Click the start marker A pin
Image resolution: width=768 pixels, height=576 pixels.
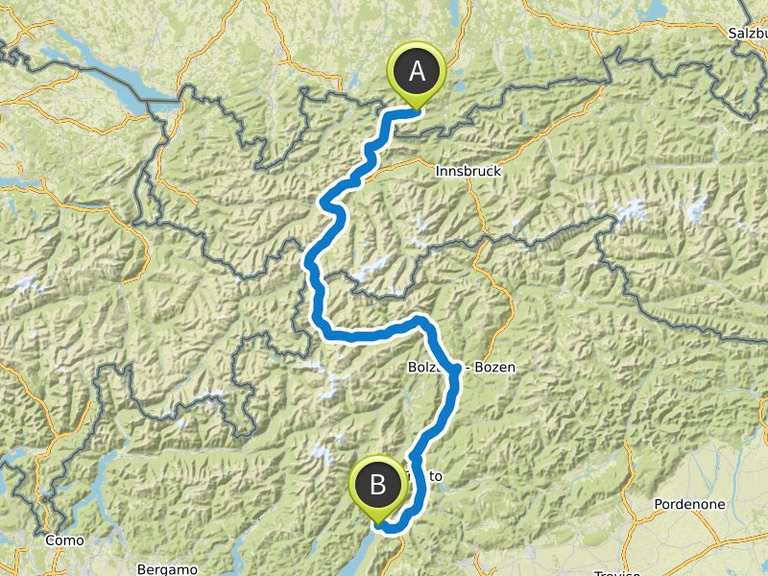(416, 73)
